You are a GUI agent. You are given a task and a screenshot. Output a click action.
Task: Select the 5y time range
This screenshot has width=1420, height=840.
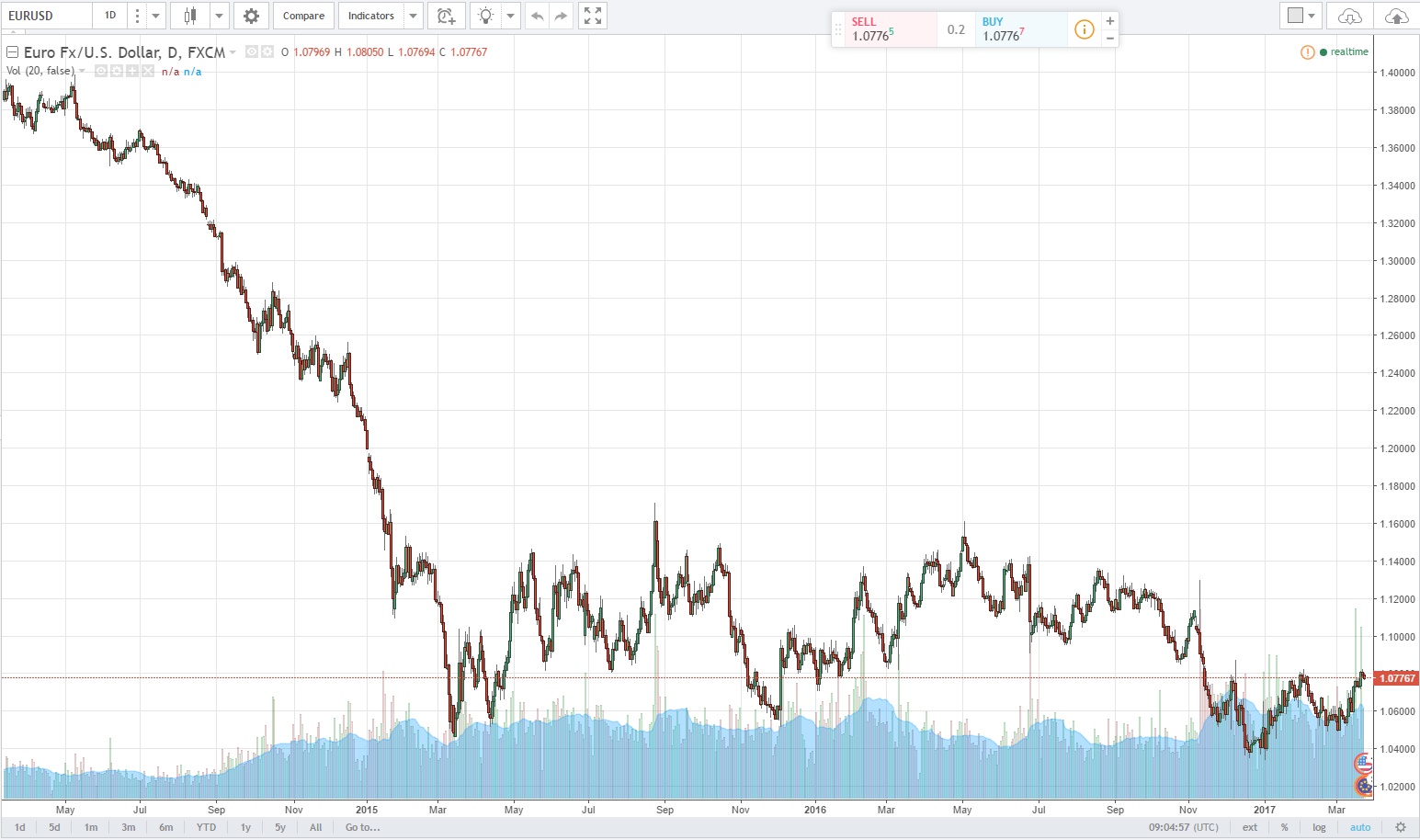280,827
